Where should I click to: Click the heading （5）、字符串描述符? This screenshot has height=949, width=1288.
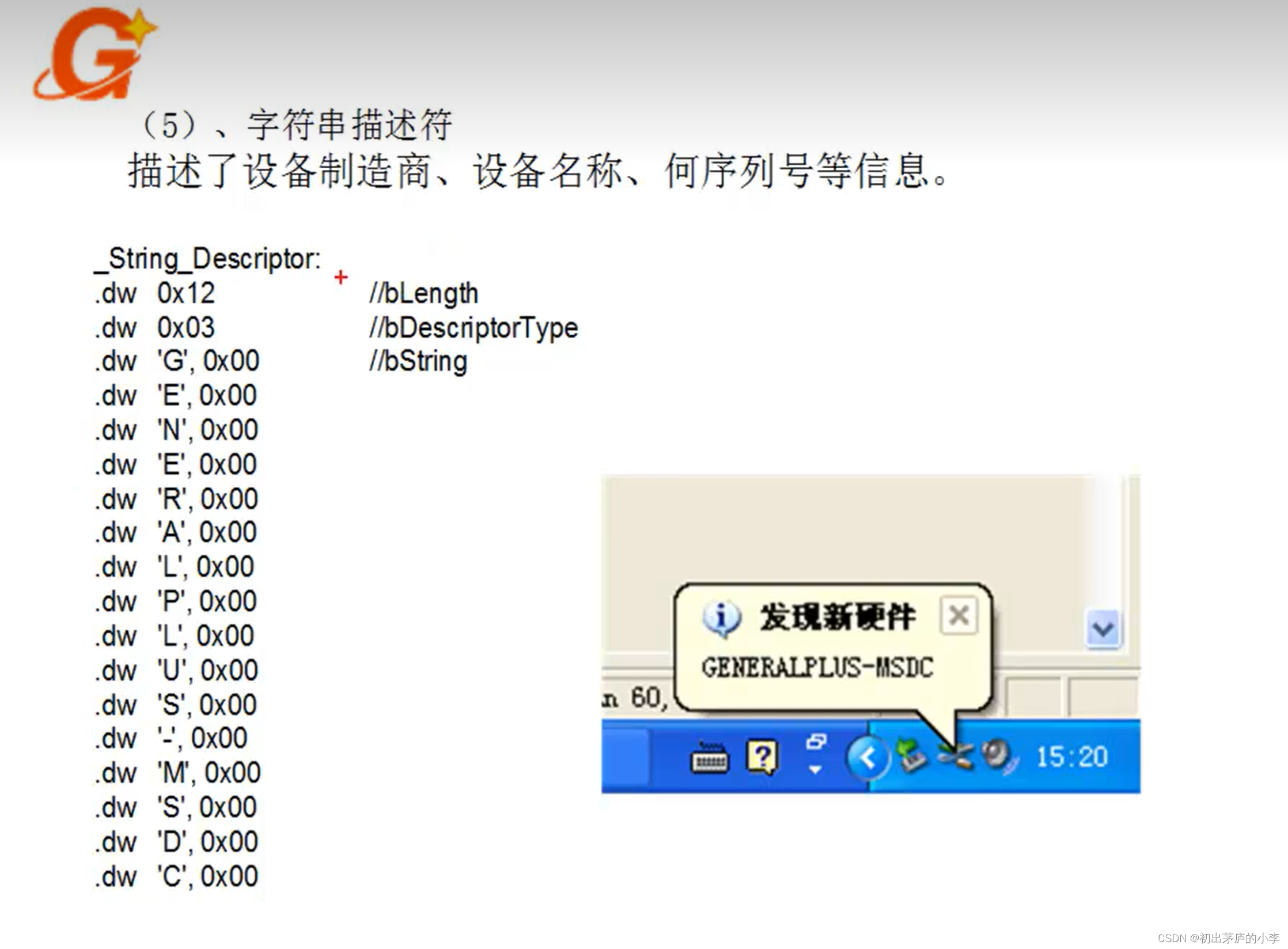point(296,125)
